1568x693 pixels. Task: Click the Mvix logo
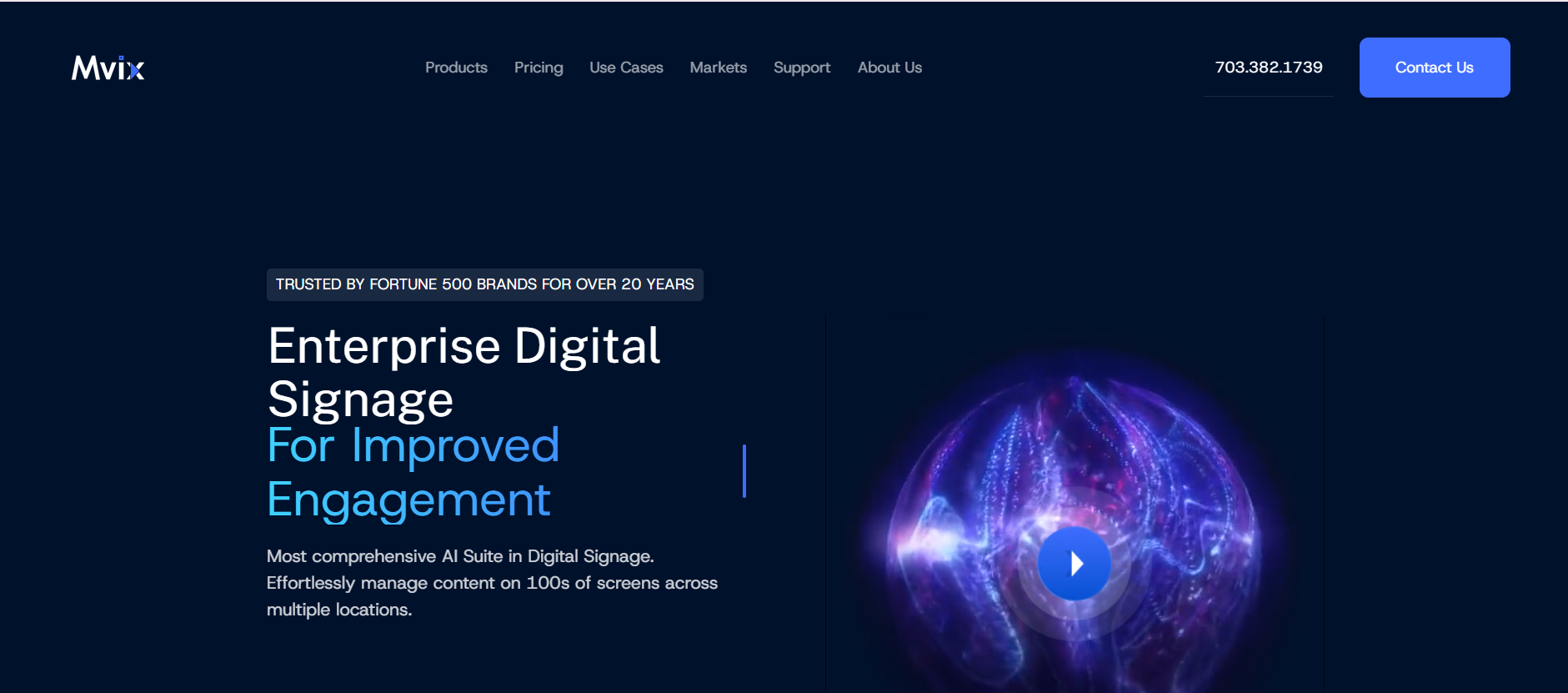tap(108, 68)
